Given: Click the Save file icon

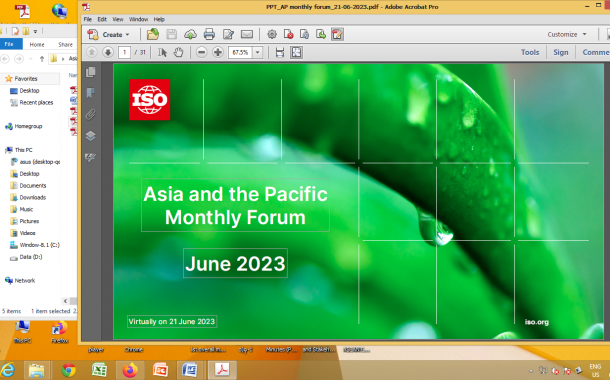Looking at the screenshot, I should 172,34.
